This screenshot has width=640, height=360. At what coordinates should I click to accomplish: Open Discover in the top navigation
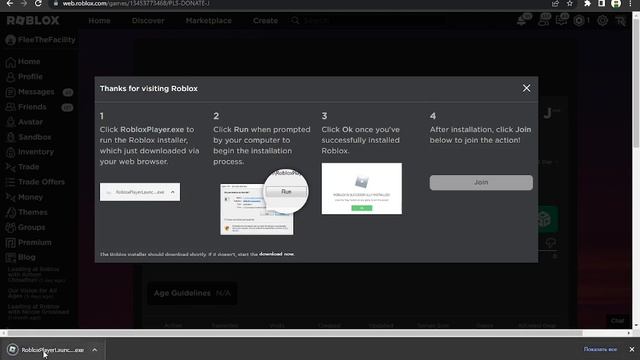(x=148, y=20)
